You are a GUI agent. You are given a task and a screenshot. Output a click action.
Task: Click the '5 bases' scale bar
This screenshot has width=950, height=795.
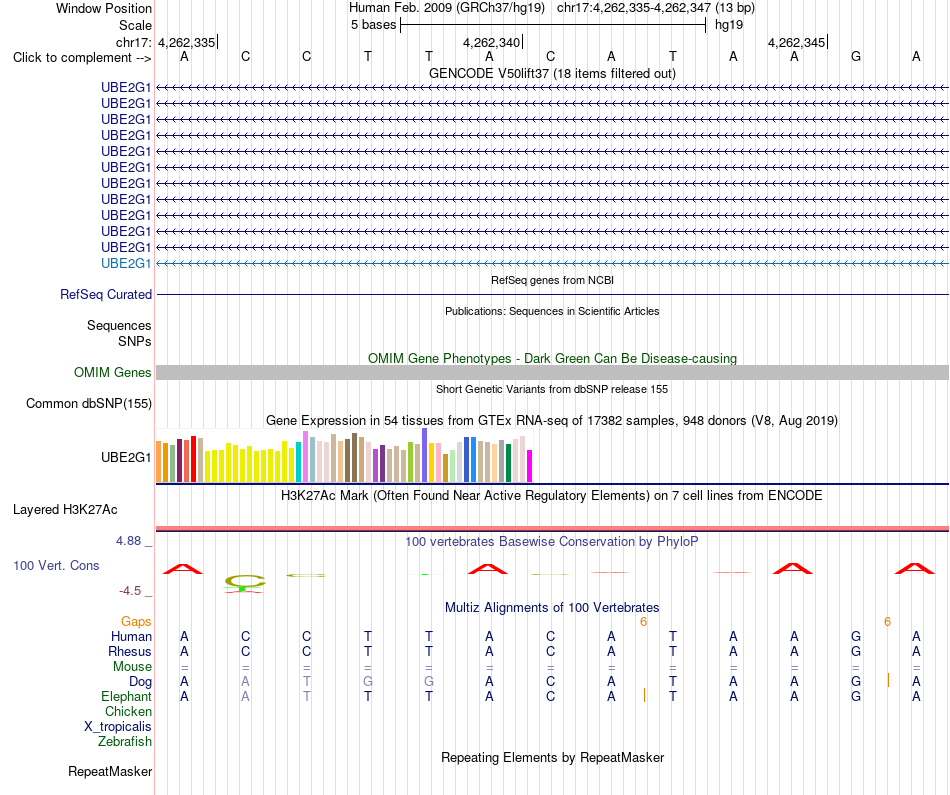click(x=553, y=25)
